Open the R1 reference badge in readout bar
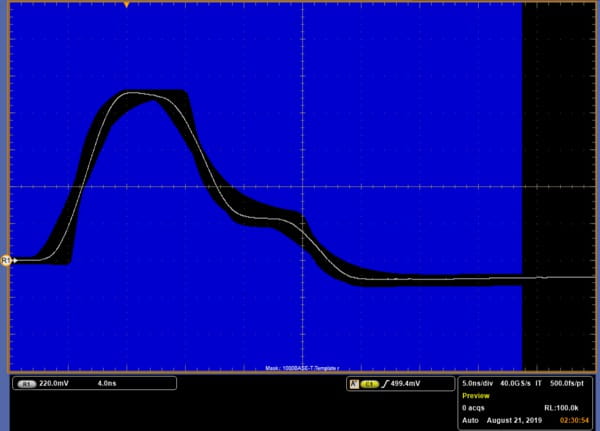This screenshot has width=600, height=431. pos(26,384)
